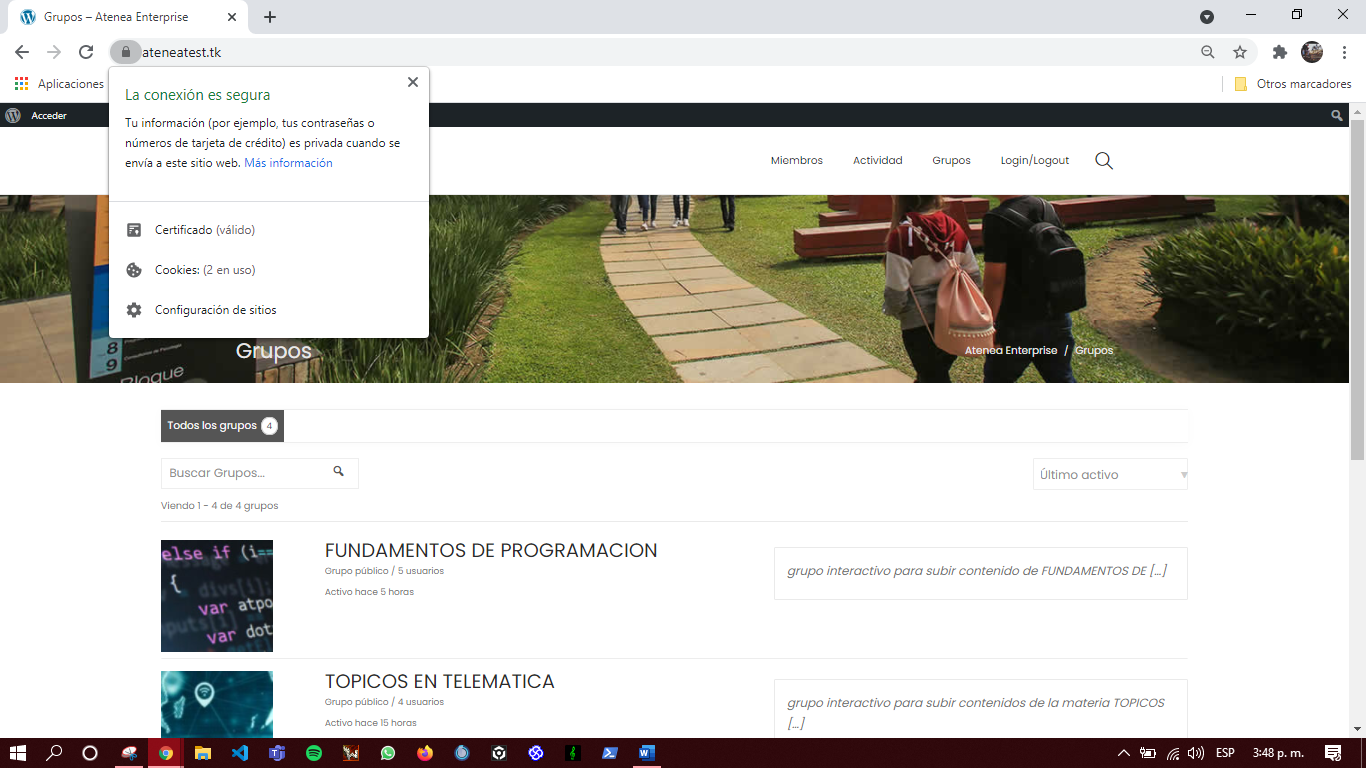Click inside the Buscar Grupos search field

[240, 472]
